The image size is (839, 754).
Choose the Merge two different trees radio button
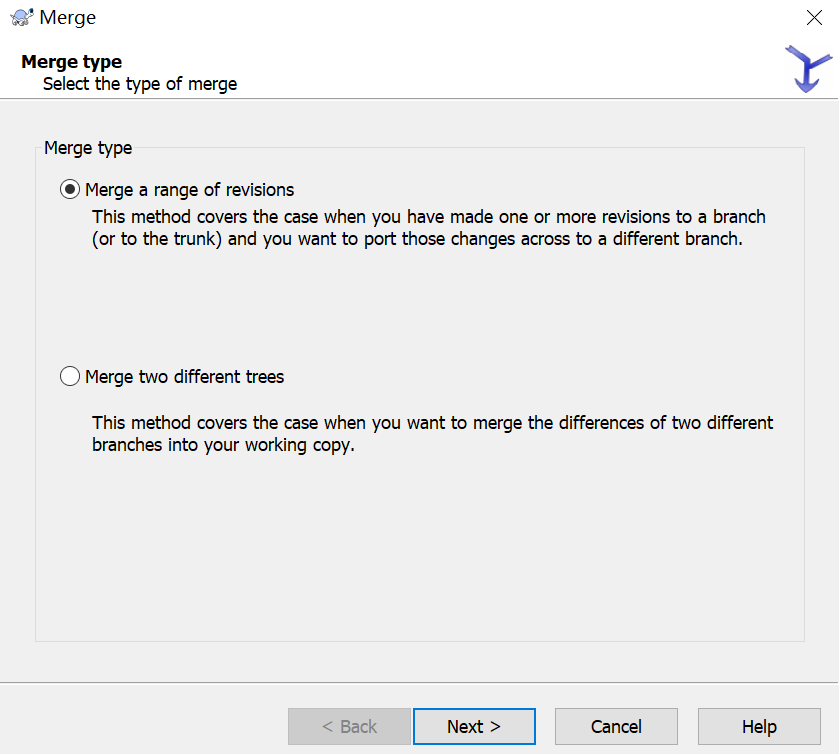click(70, 377)
